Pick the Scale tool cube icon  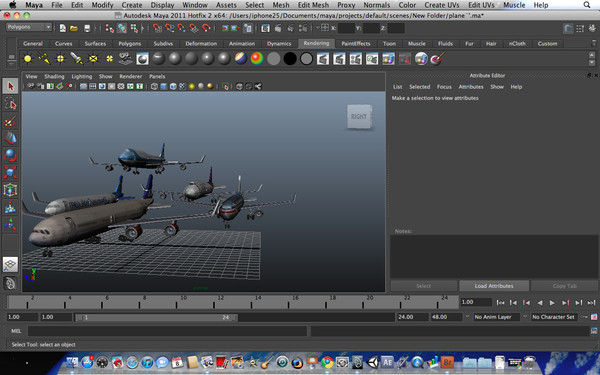tap(10, 173)
